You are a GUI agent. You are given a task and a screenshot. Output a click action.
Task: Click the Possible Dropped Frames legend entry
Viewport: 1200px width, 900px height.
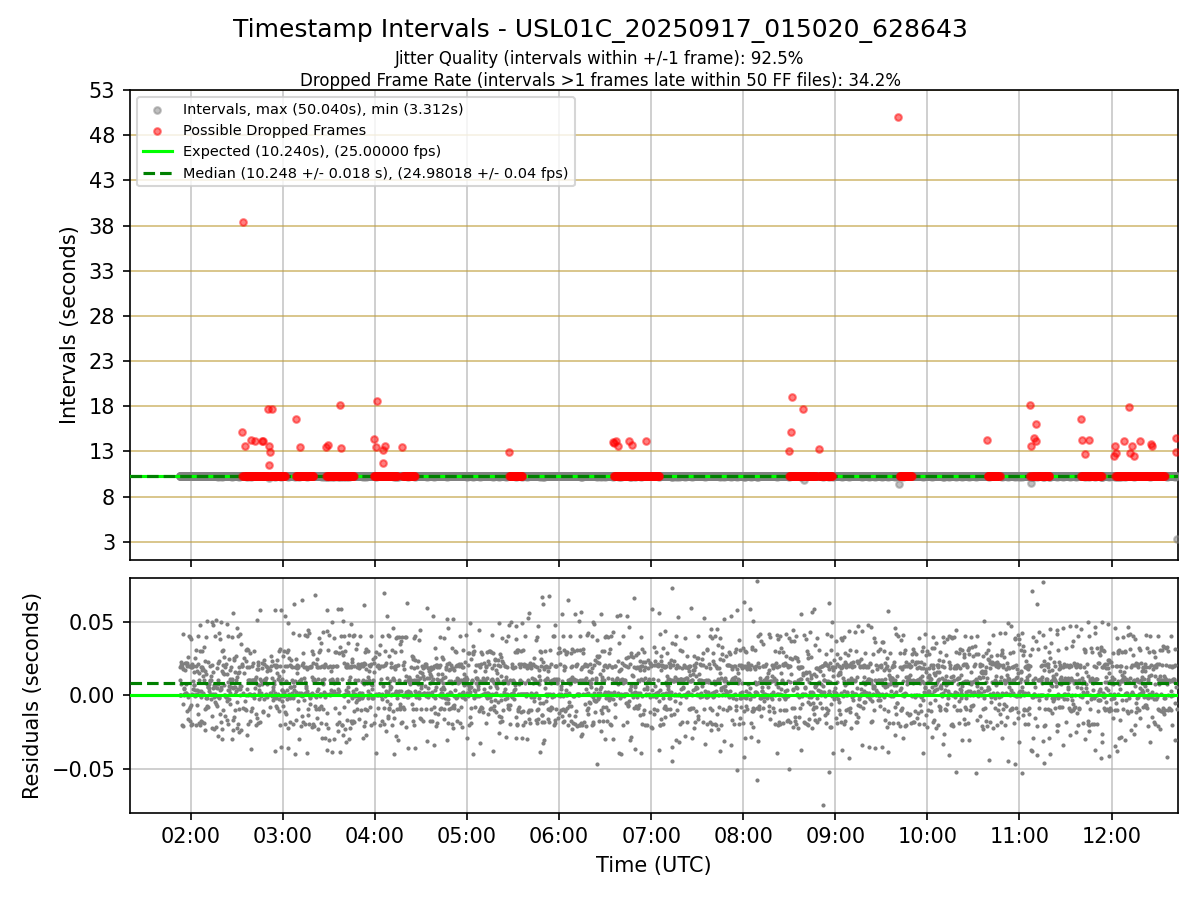click(x=274, y=130)
